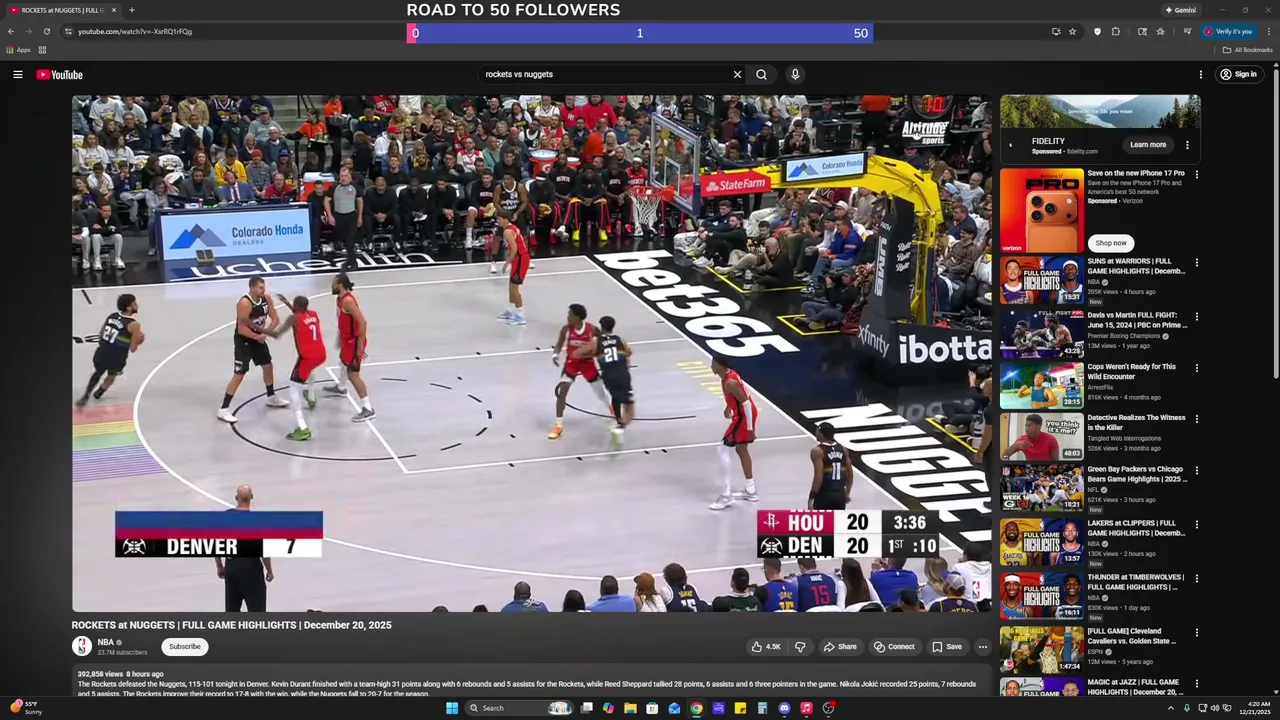Open more actions ellipsis under the video
This screenshot has height=720, width=1280.
[x=982, y=647]
